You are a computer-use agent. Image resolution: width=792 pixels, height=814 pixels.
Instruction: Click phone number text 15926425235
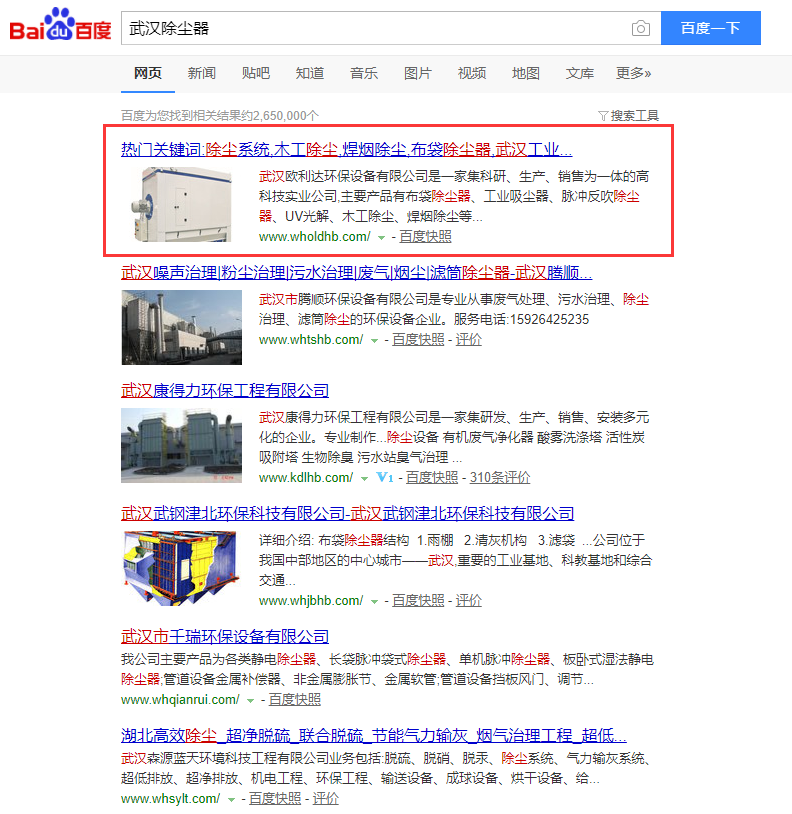point(550,319)
